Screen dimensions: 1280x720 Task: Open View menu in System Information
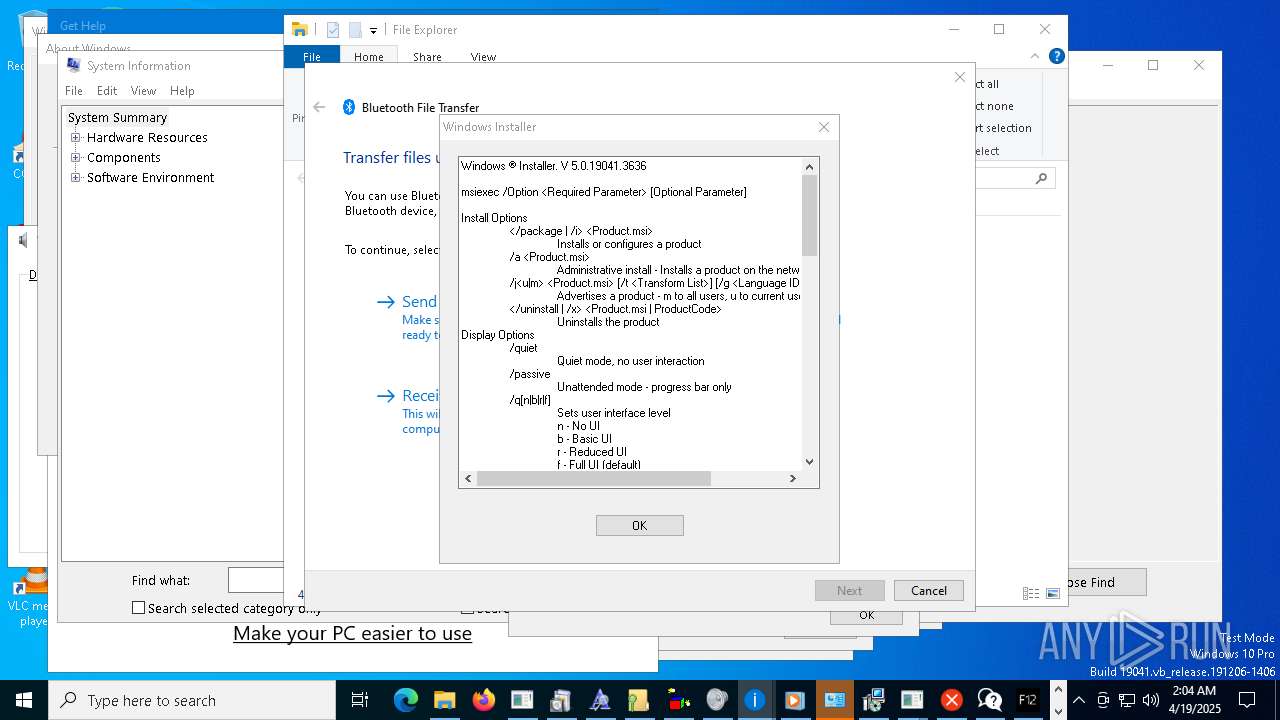point(144,90)
